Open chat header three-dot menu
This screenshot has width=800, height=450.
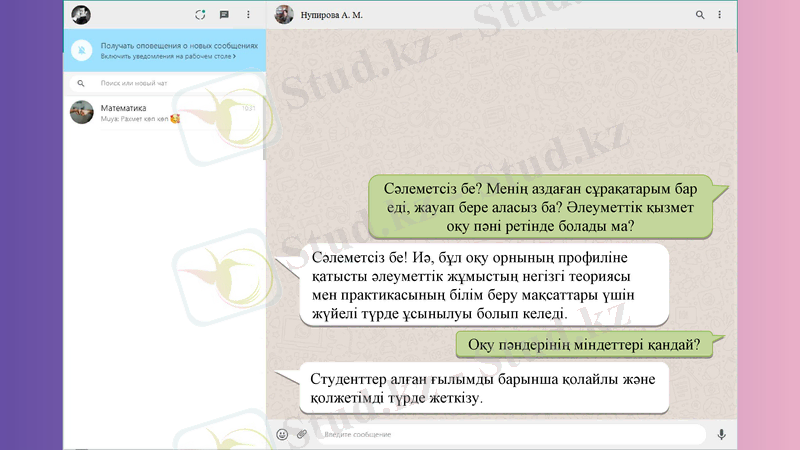719,15
